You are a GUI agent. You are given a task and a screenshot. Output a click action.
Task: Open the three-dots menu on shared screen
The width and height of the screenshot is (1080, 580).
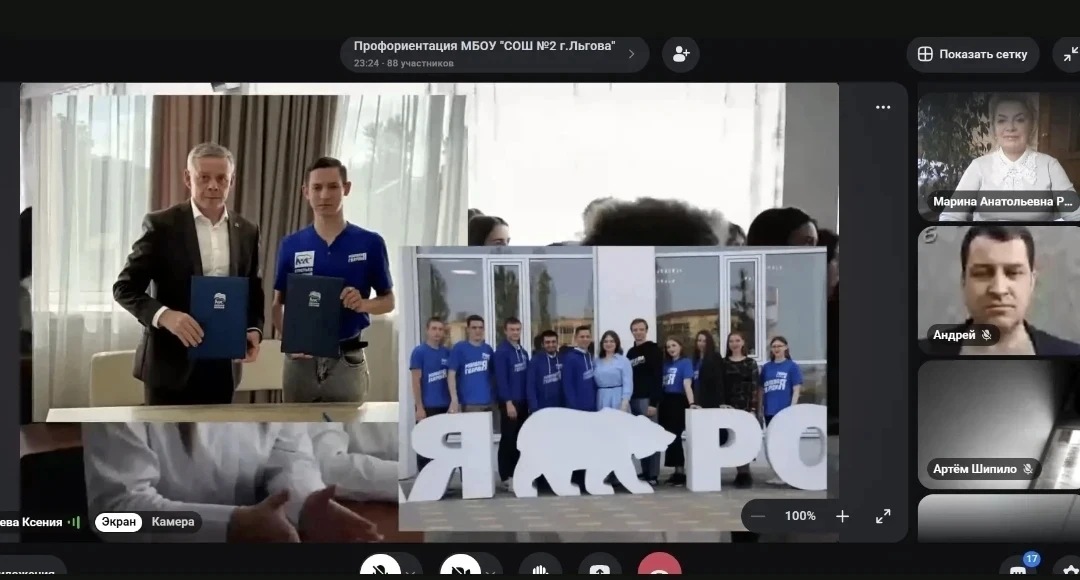(883, 107)
